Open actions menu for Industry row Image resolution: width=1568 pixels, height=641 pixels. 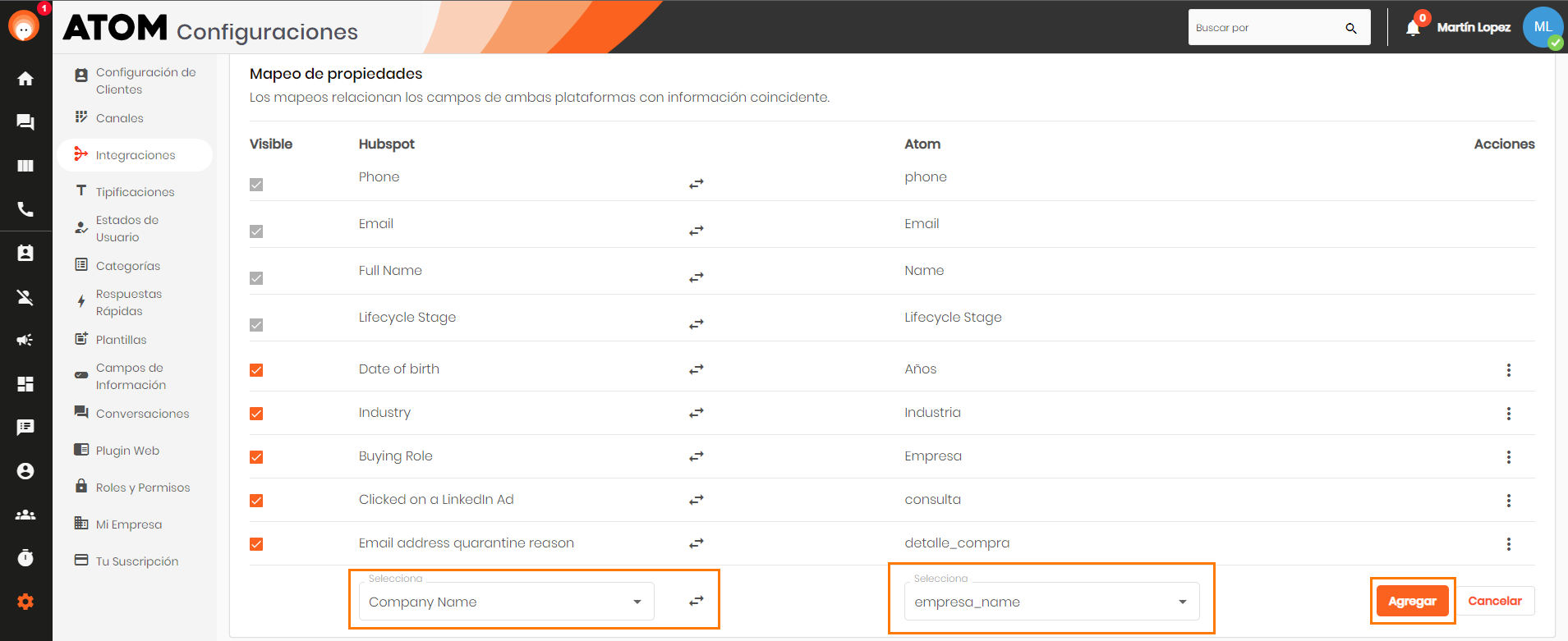[x=1509, y=414]
